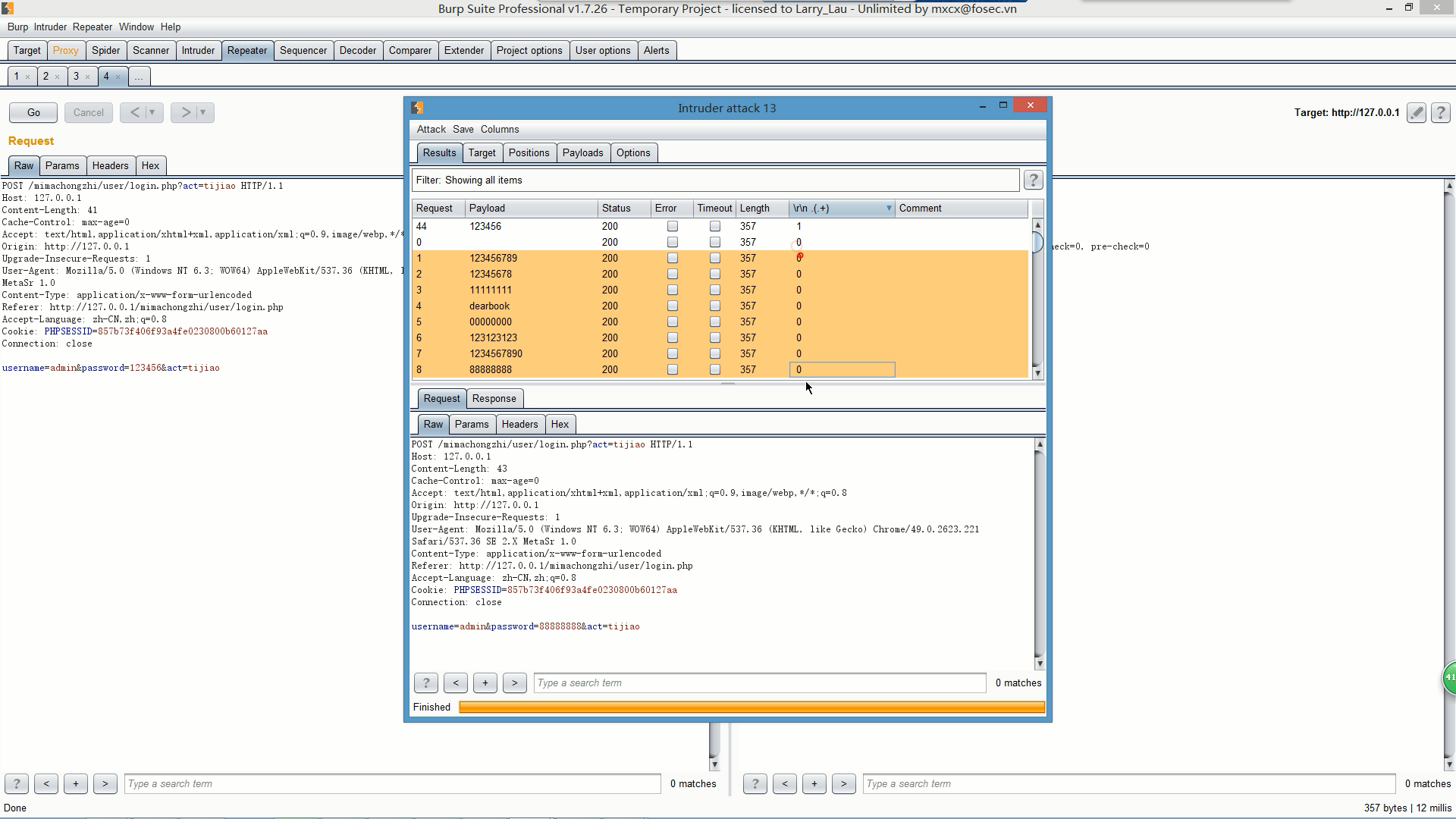The height and width of the screenshot is (819, 1456).
Task: Open forward history dropdown arrow in Repeater
Action: (203, 112)
